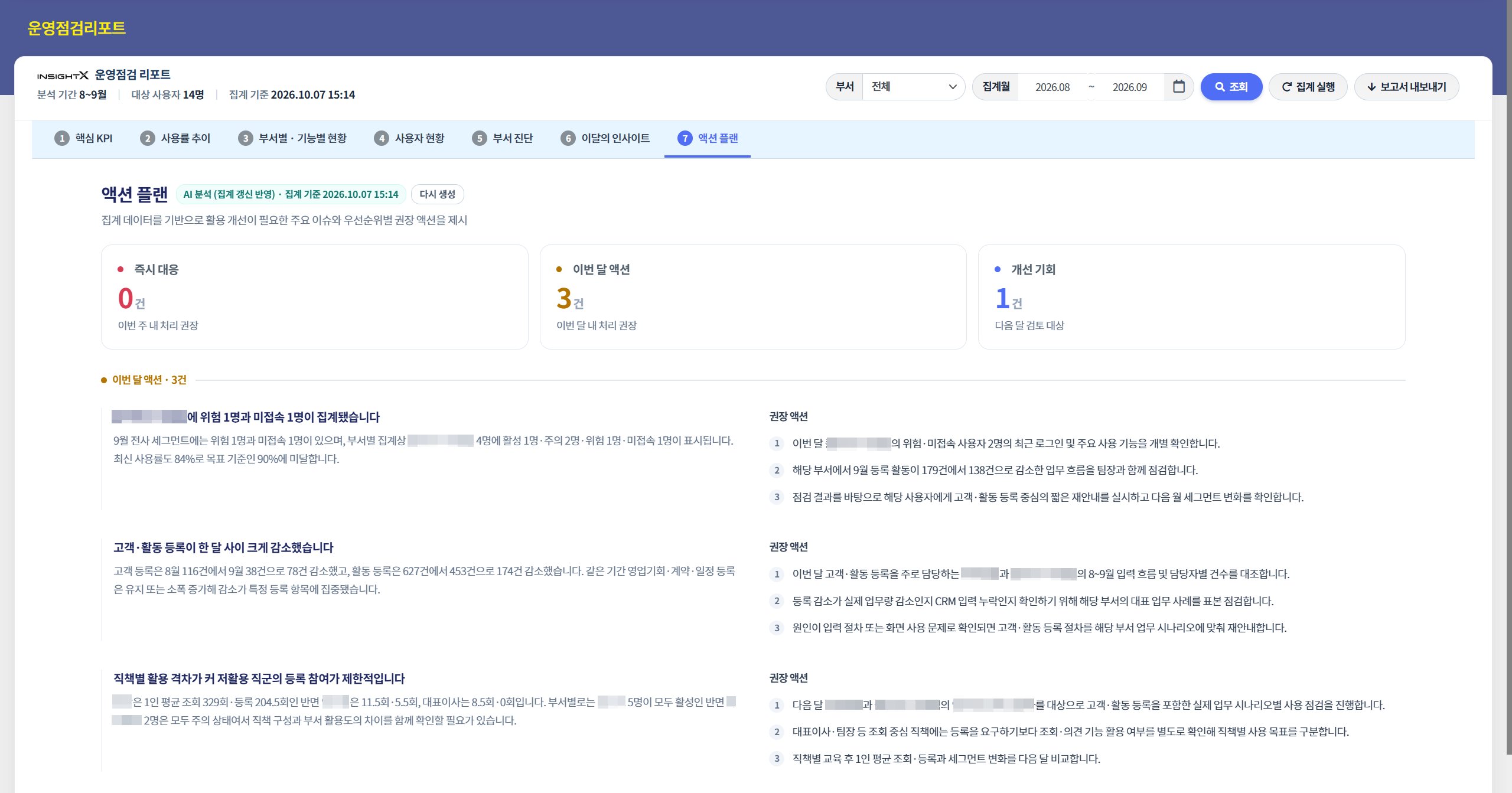Click the end month field 2026.09
Screen dimensions: 1512x793
1129,87
